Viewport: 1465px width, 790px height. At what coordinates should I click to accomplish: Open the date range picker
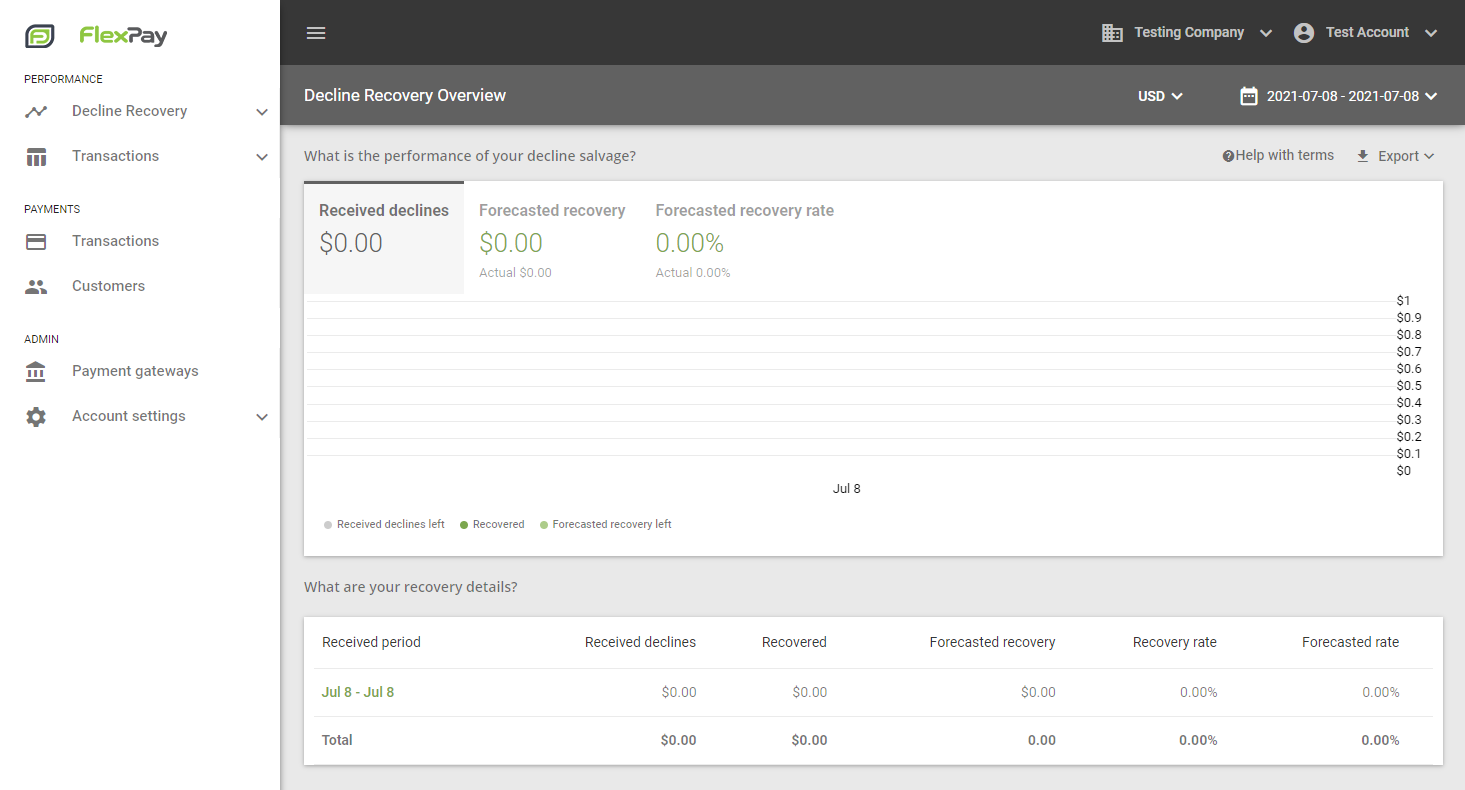[x=1338, y=95]
